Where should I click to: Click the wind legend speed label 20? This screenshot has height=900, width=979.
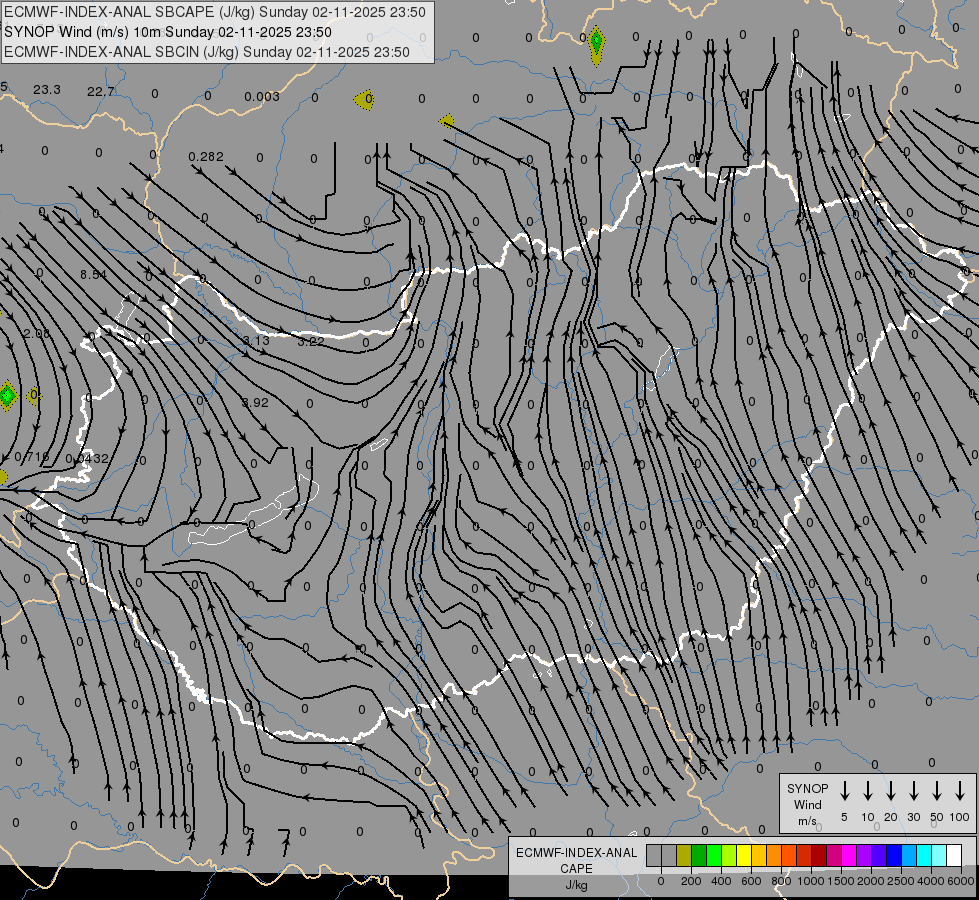[891, 817]
